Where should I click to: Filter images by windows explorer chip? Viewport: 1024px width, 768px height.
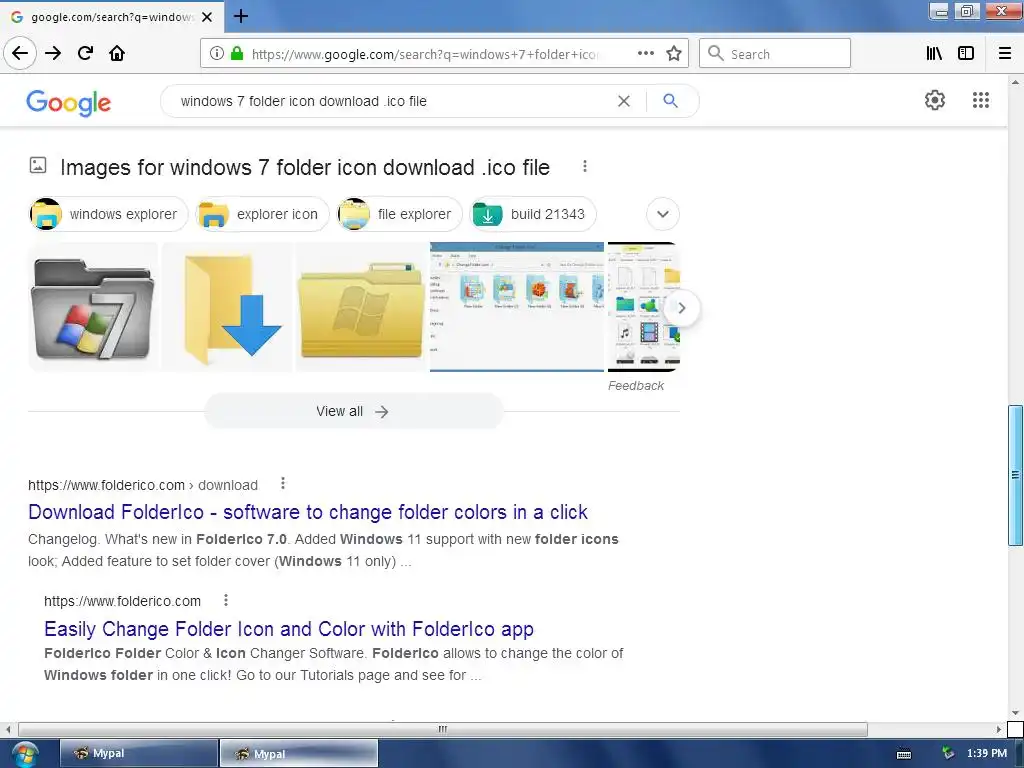tap(108, 214)
